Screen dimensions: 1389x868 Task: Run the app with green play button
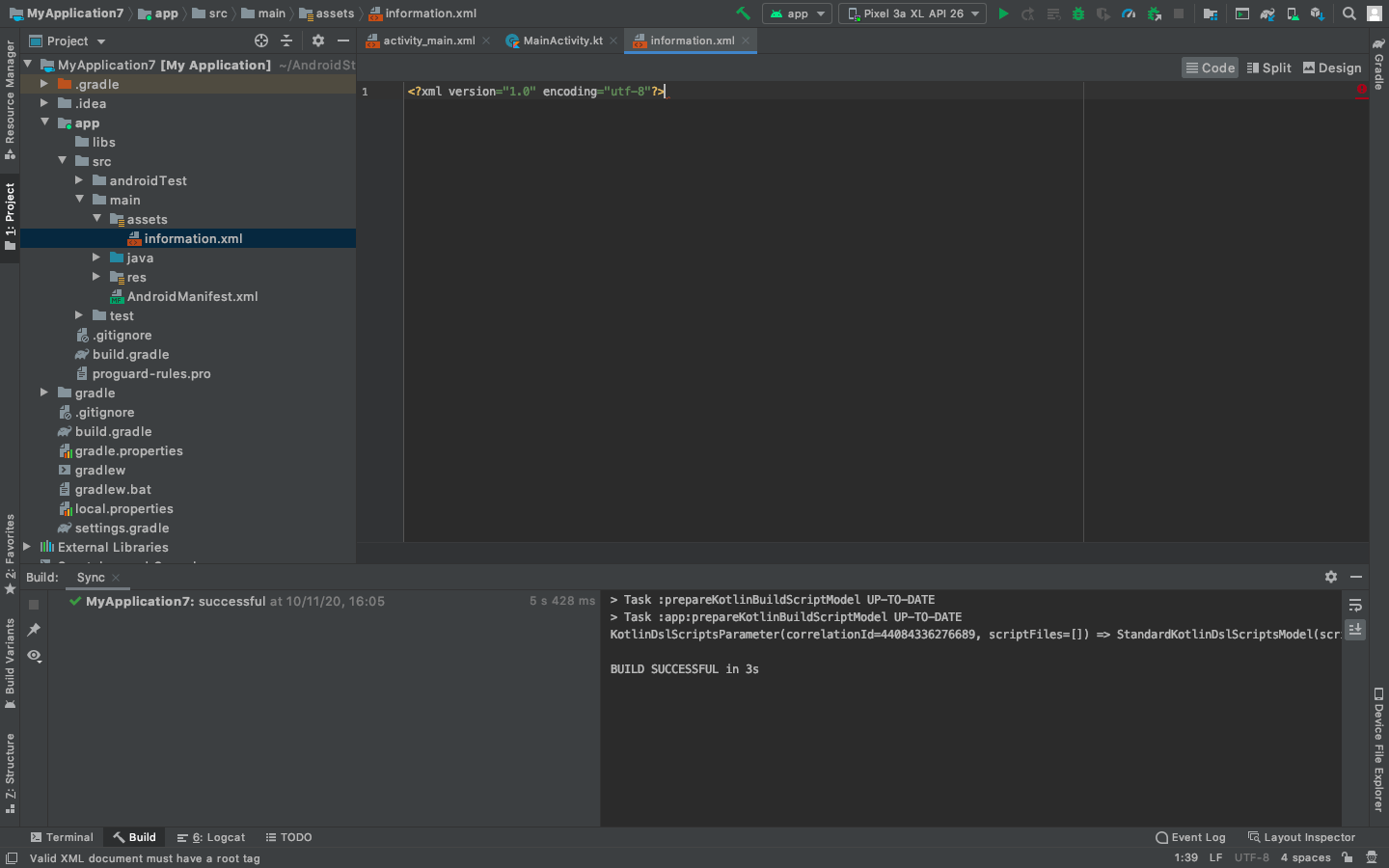[x=1003, y=14]
